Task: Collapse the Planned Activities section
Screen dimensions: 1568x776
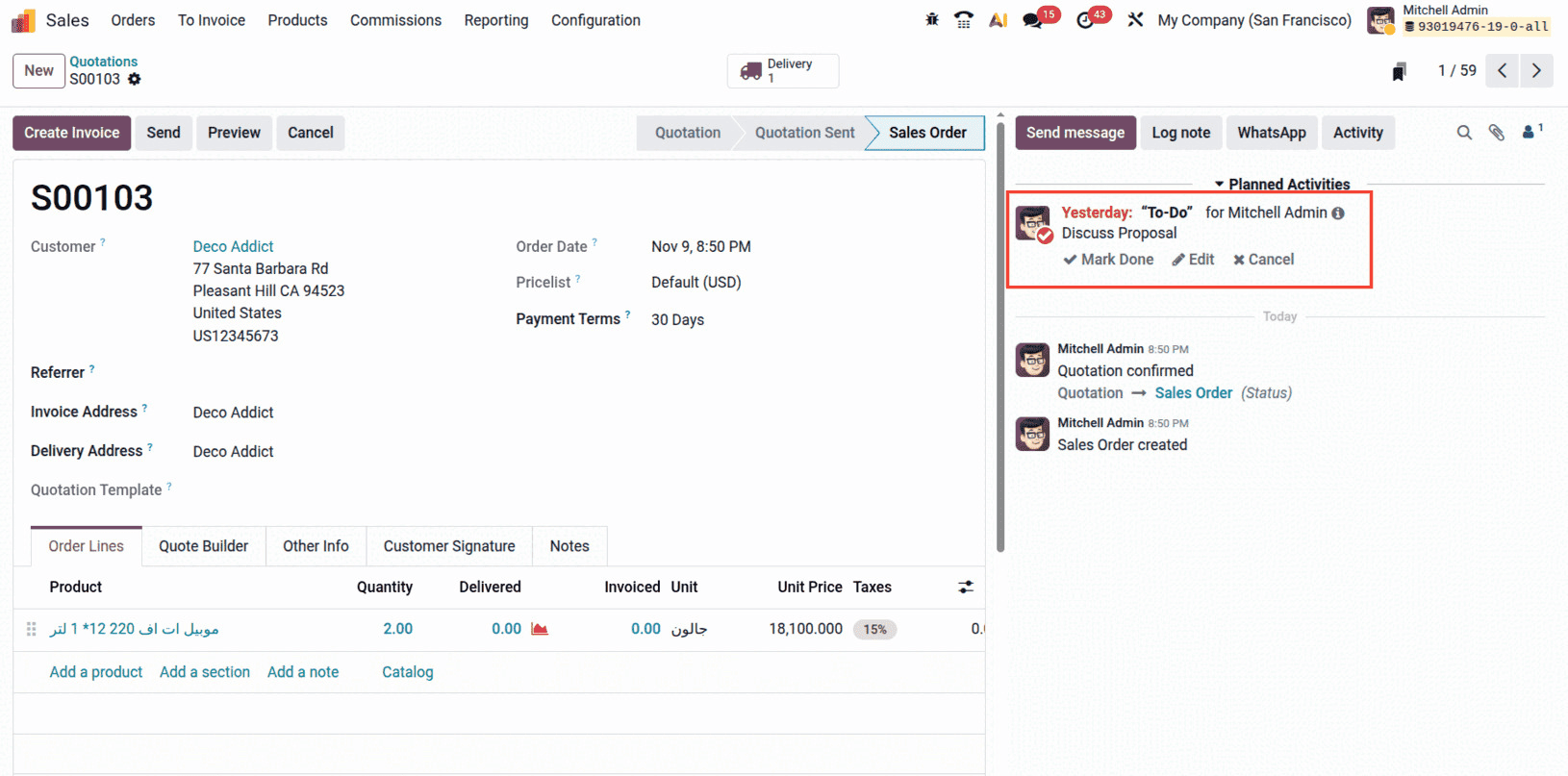Action: click(1281, 185)
